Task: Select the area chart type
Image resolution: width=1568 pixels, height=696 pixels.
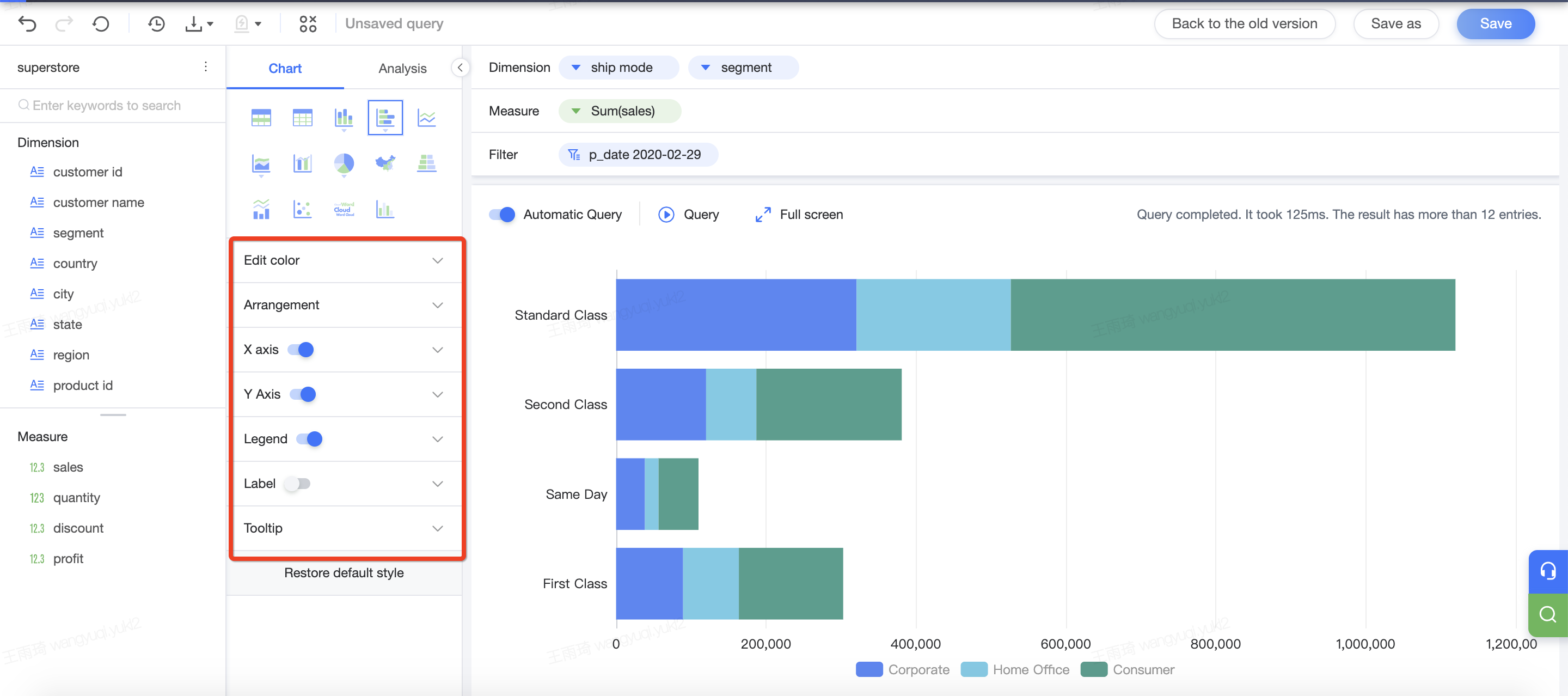Action: click(x=261, y=163)
